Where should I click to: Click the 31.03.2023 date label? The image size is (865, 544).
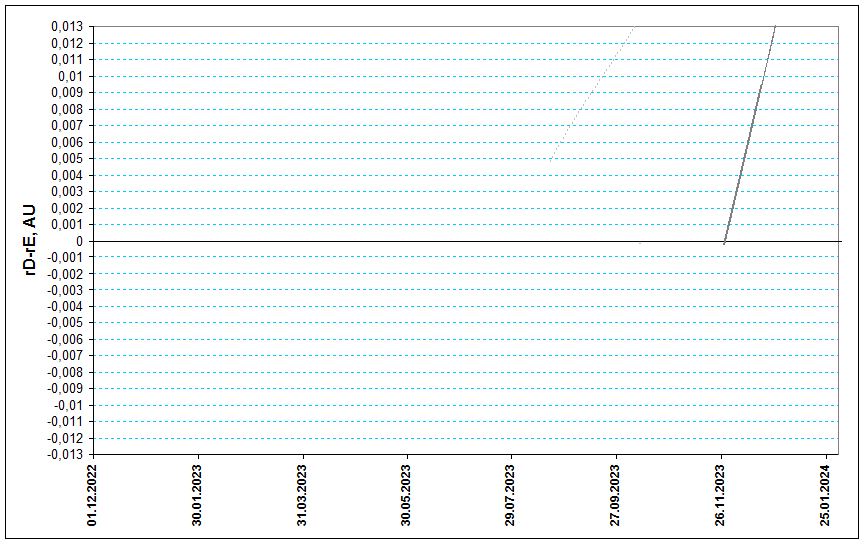point(302,495)
